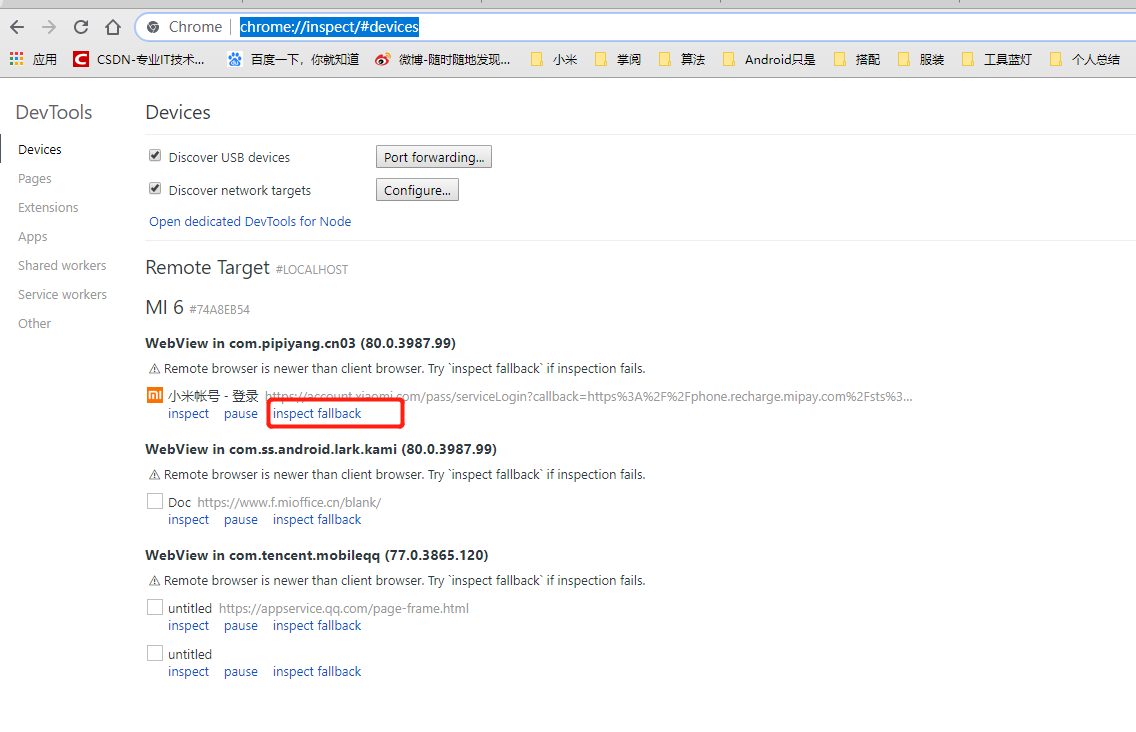Click the Port forwarding... button
This screenshot has height=732, width=1136.
click(434, 157)
